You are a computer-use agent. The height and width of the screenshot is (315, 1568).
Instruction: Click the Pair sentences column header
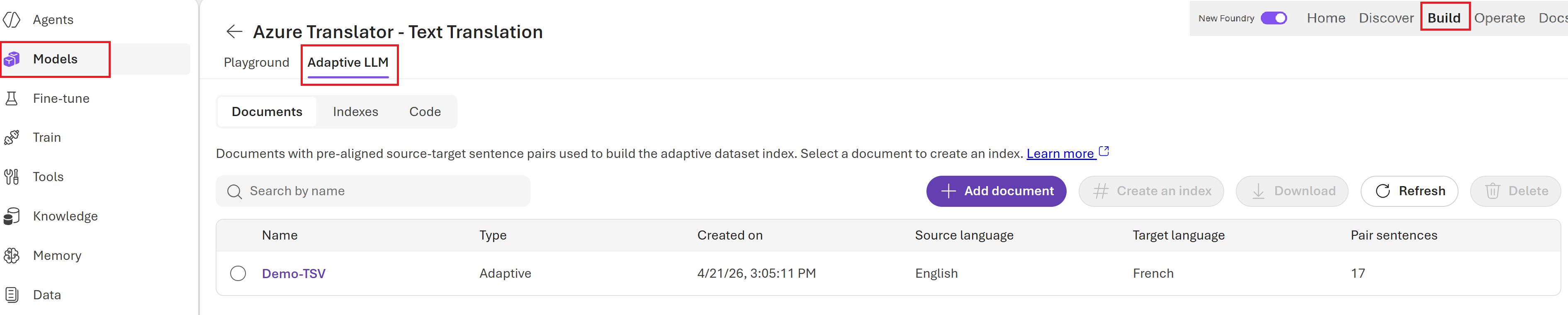pos(1394,235)
